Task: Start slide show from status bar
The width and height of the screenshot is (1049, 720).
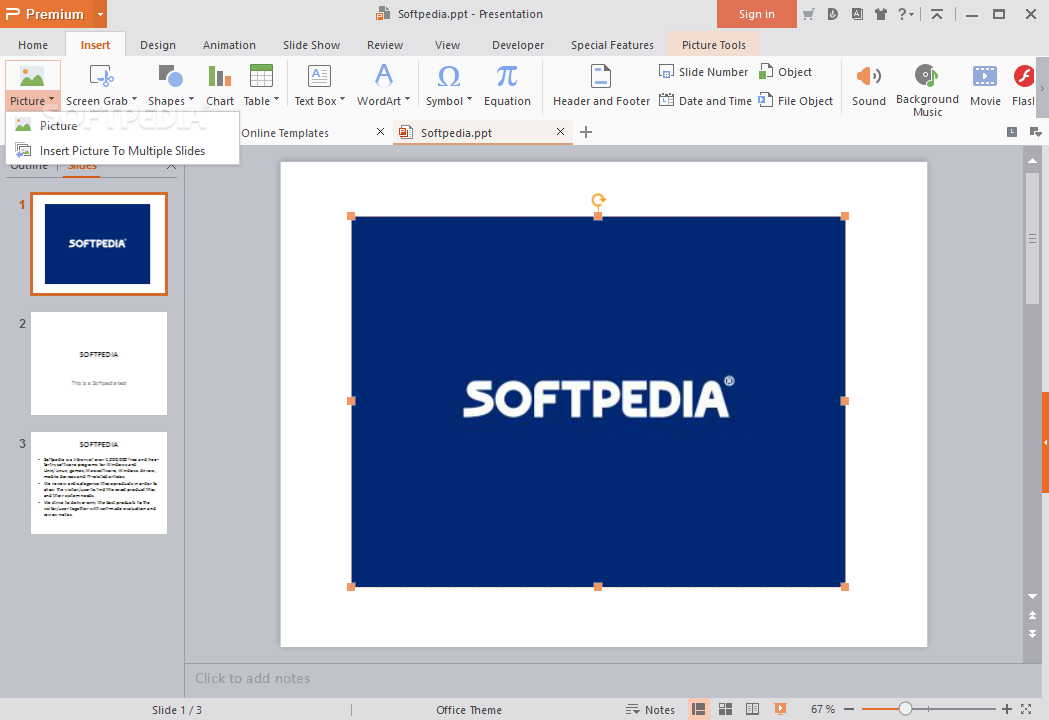Action: (780, 709)
